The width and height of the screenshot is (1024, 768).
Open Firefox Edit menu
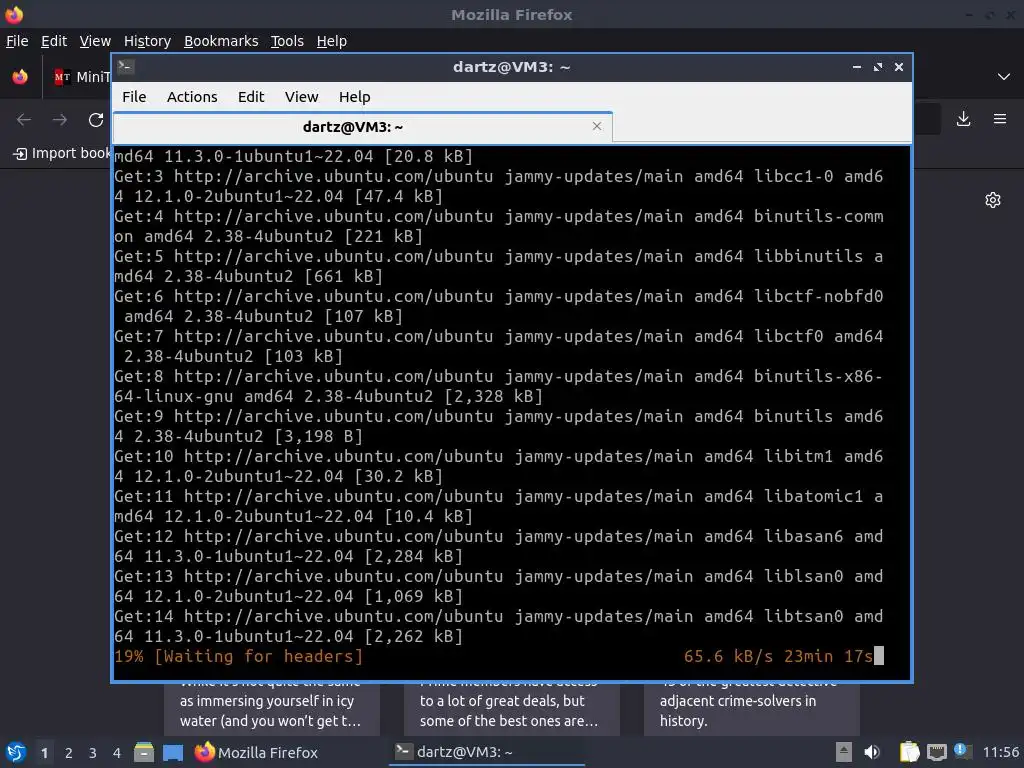click(54, 41)
